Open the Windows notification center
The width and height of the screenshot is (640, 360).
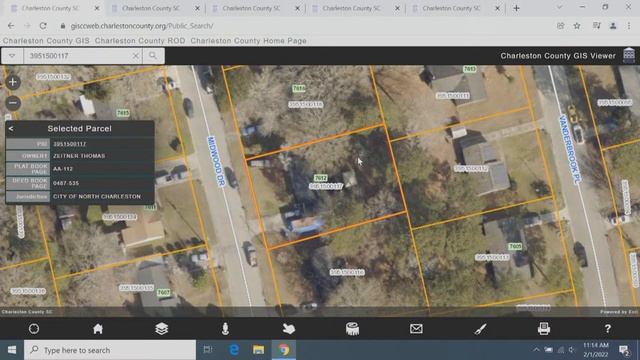(624, 350)
